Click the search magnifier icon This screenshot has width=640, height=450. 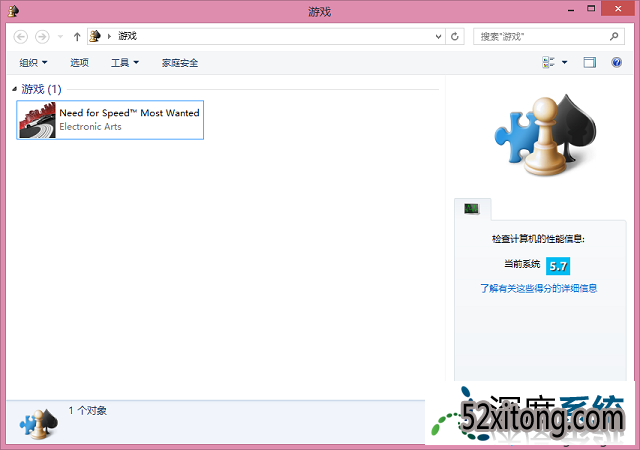point(614,37)
